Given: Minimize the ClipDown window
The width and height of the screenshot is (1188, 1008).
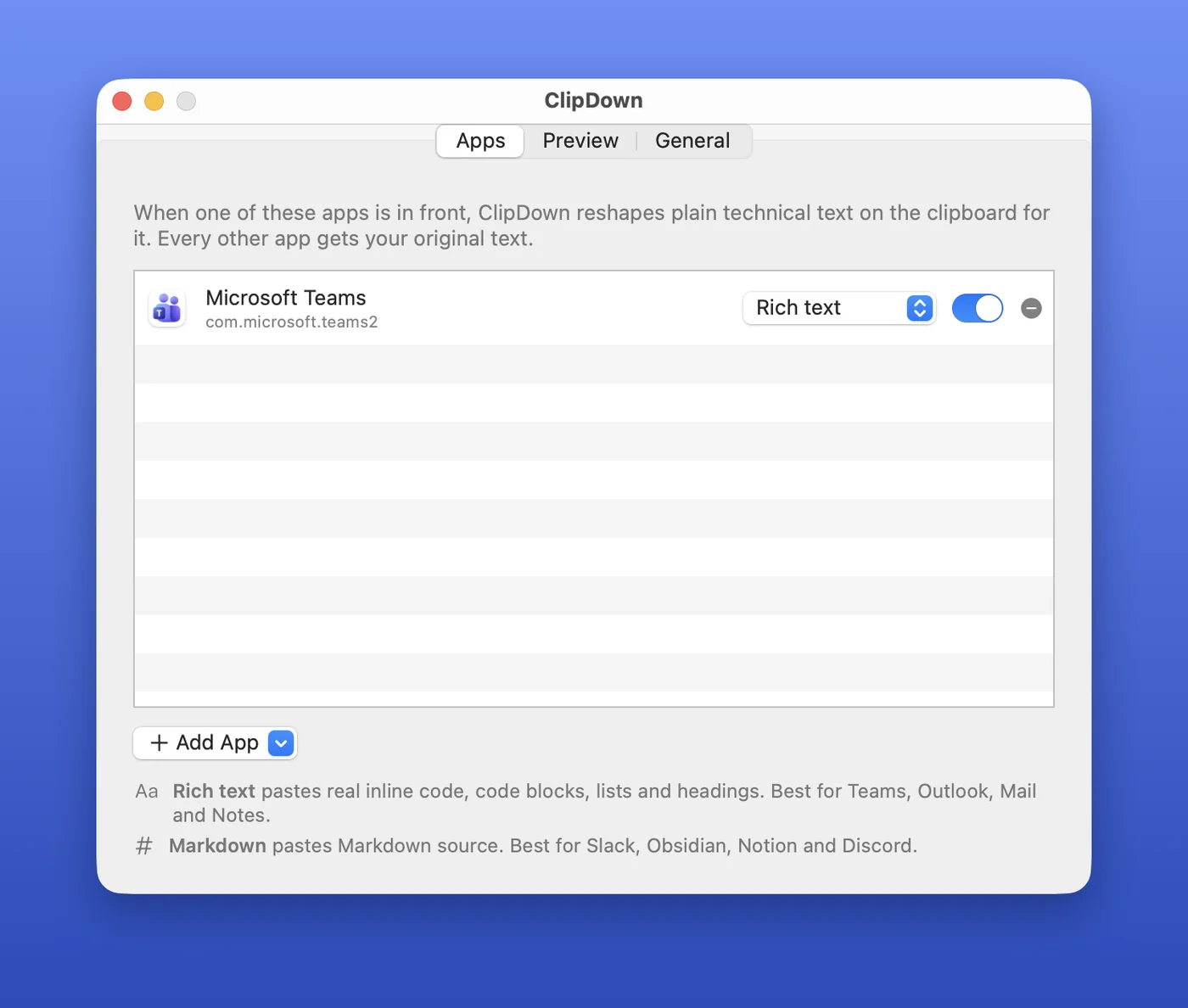Looking at the screenshot, I should click(x=154, y=101).
